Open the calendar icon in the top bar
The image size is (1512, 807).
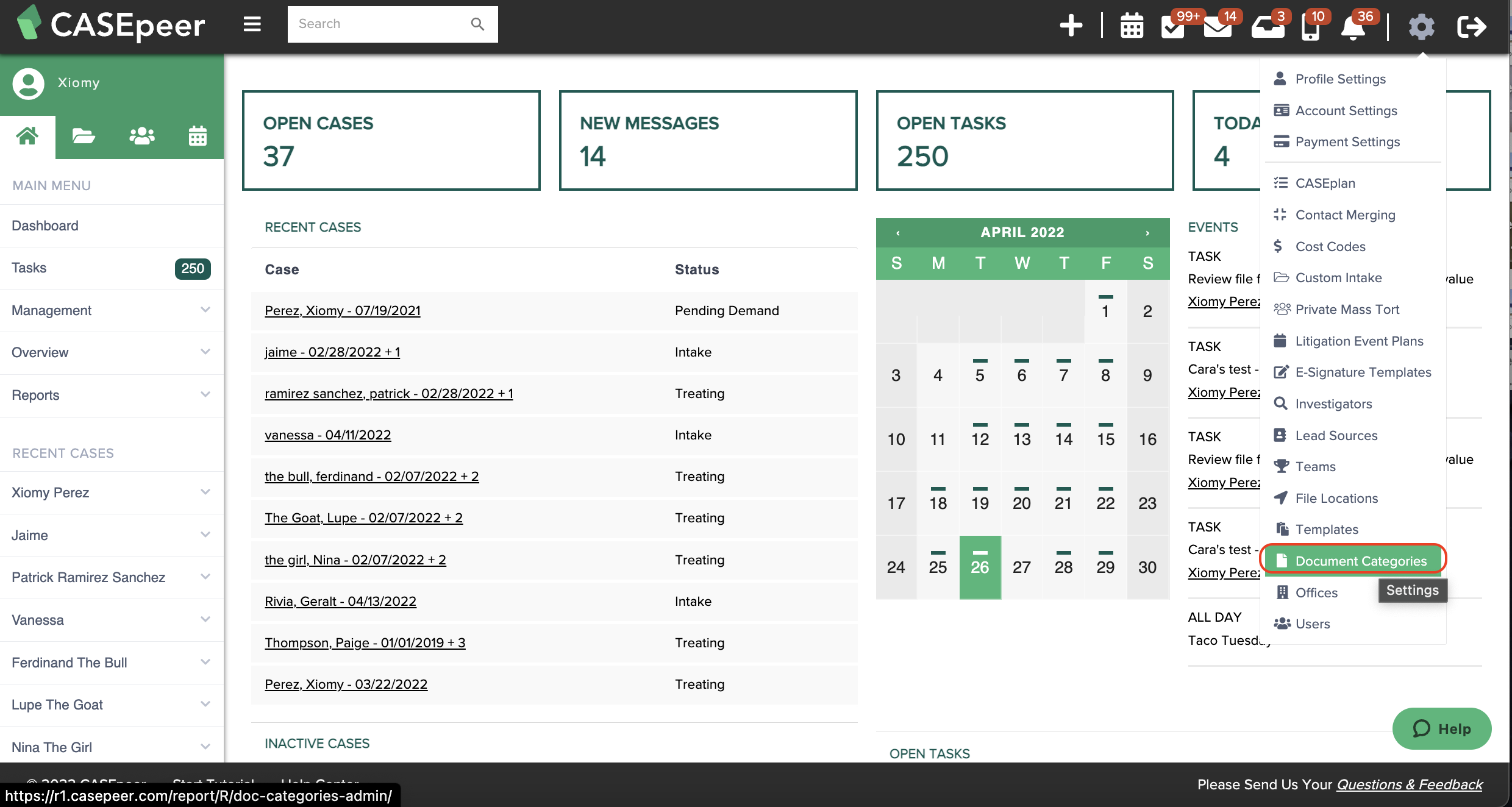(1132, 26)
